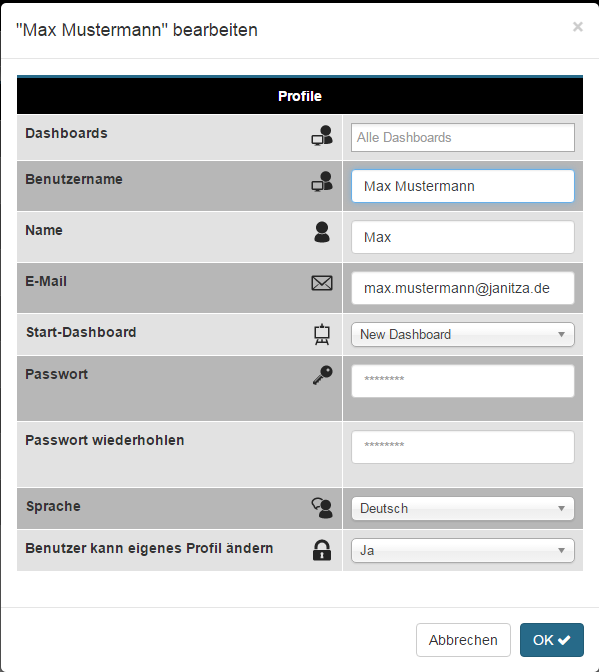The height and width of the screenshot is (672, 599).
Task: Click into the Passwort field
Action: [x=463, y=381]
